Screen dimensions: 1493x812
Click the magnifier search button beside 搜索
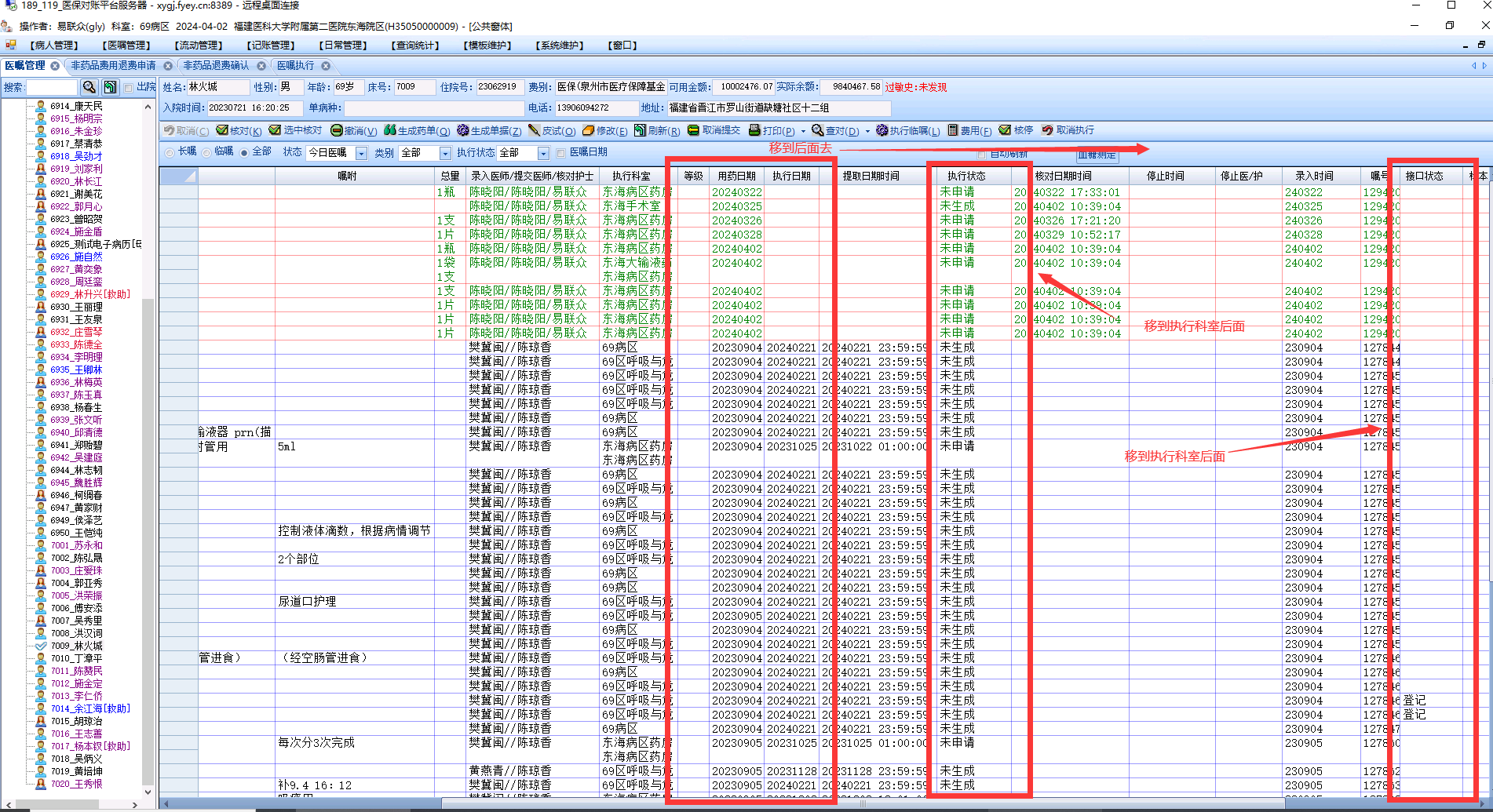click(89, 87)
